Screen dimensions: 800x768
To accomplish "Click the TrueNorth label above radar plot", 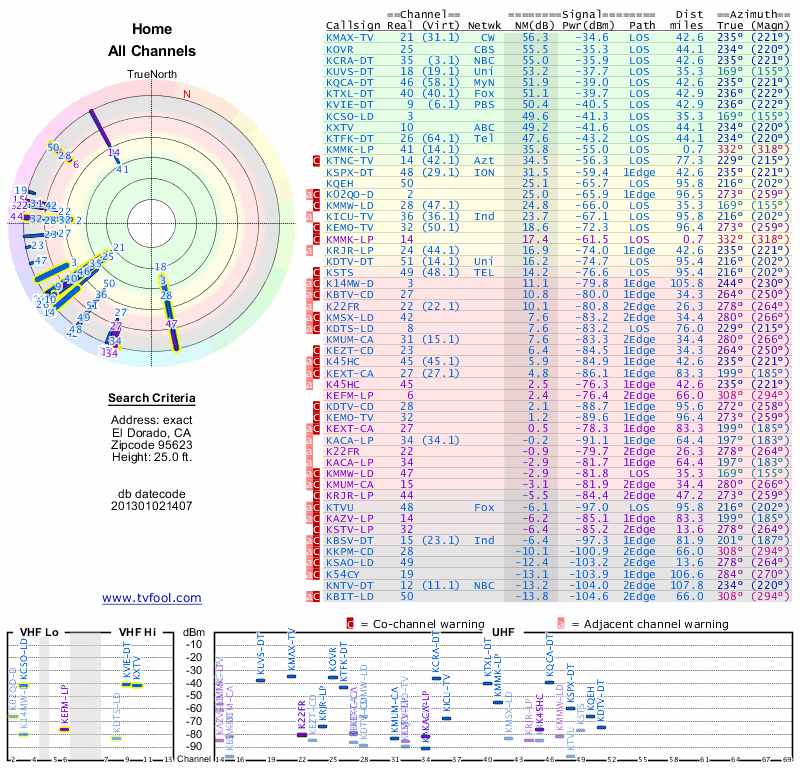I will point(152,75).
